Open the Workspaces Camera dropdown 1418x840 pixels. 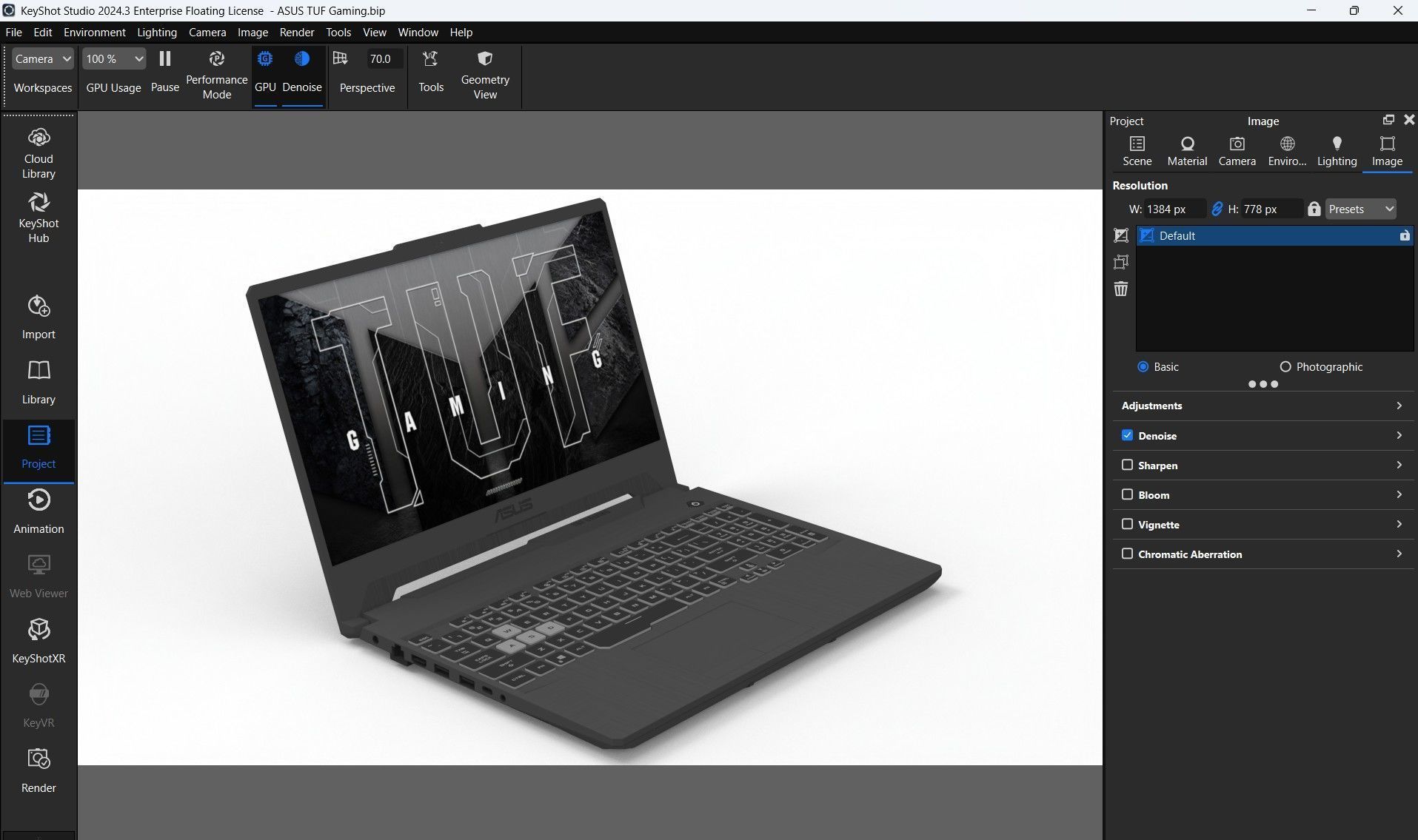click(43, 58)
